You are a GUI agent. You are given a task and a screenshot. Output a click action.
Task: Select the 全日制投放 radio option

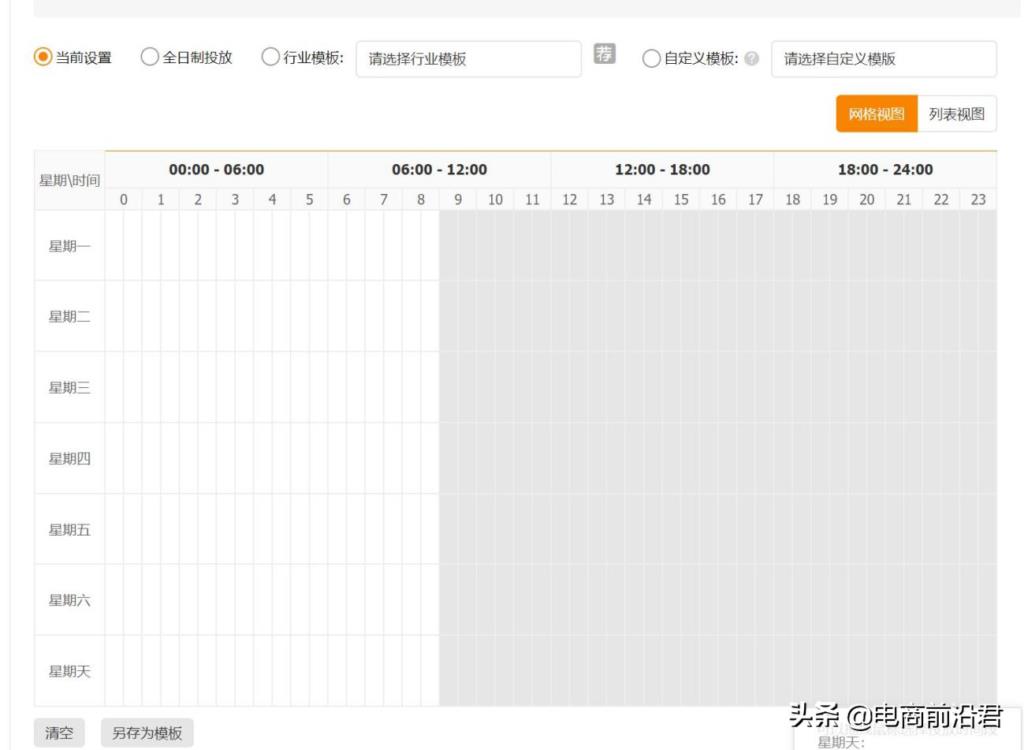click(150, 57)
